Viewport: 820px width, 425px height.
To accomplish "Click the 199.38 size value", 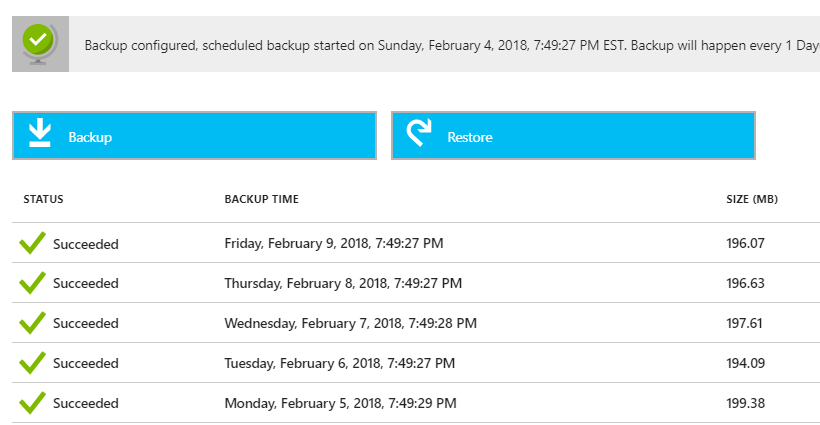I will (x=745, y=403).
